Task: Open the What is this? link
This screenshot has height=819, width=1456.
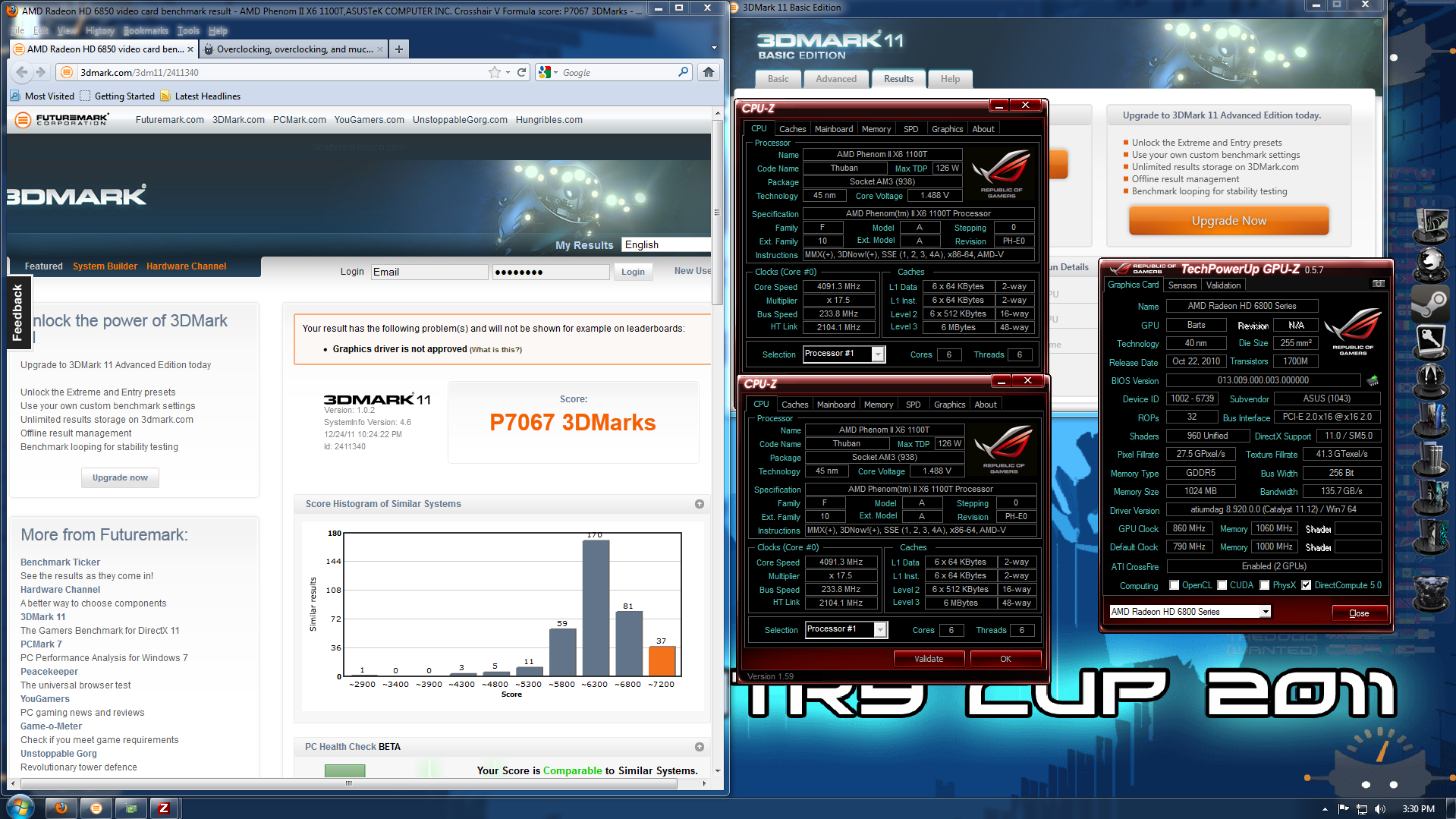Action: coord(495,350)
